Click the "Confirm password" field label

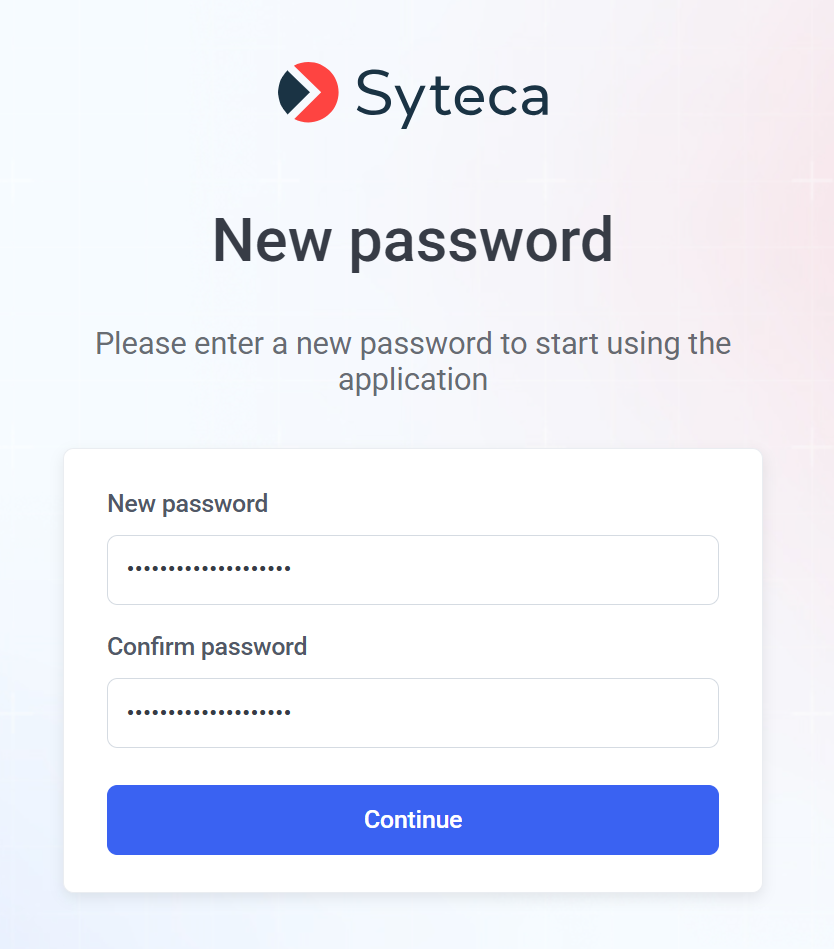pos(207,646)
